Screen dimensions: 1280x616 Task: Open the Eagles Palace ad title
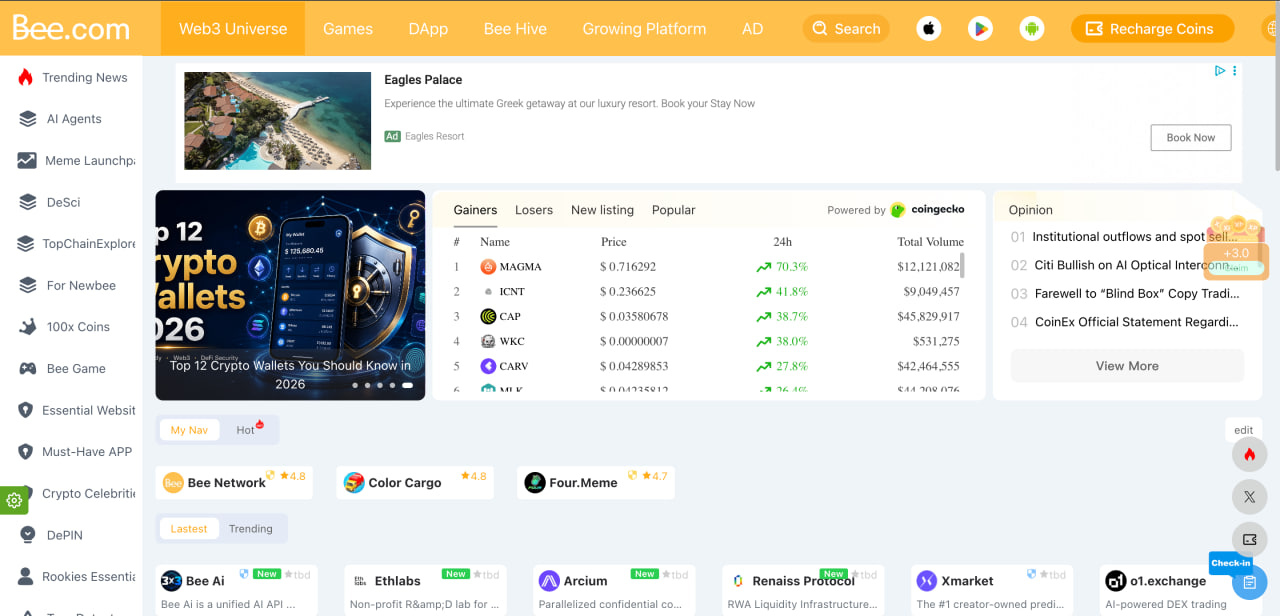[x=423, y=80]
